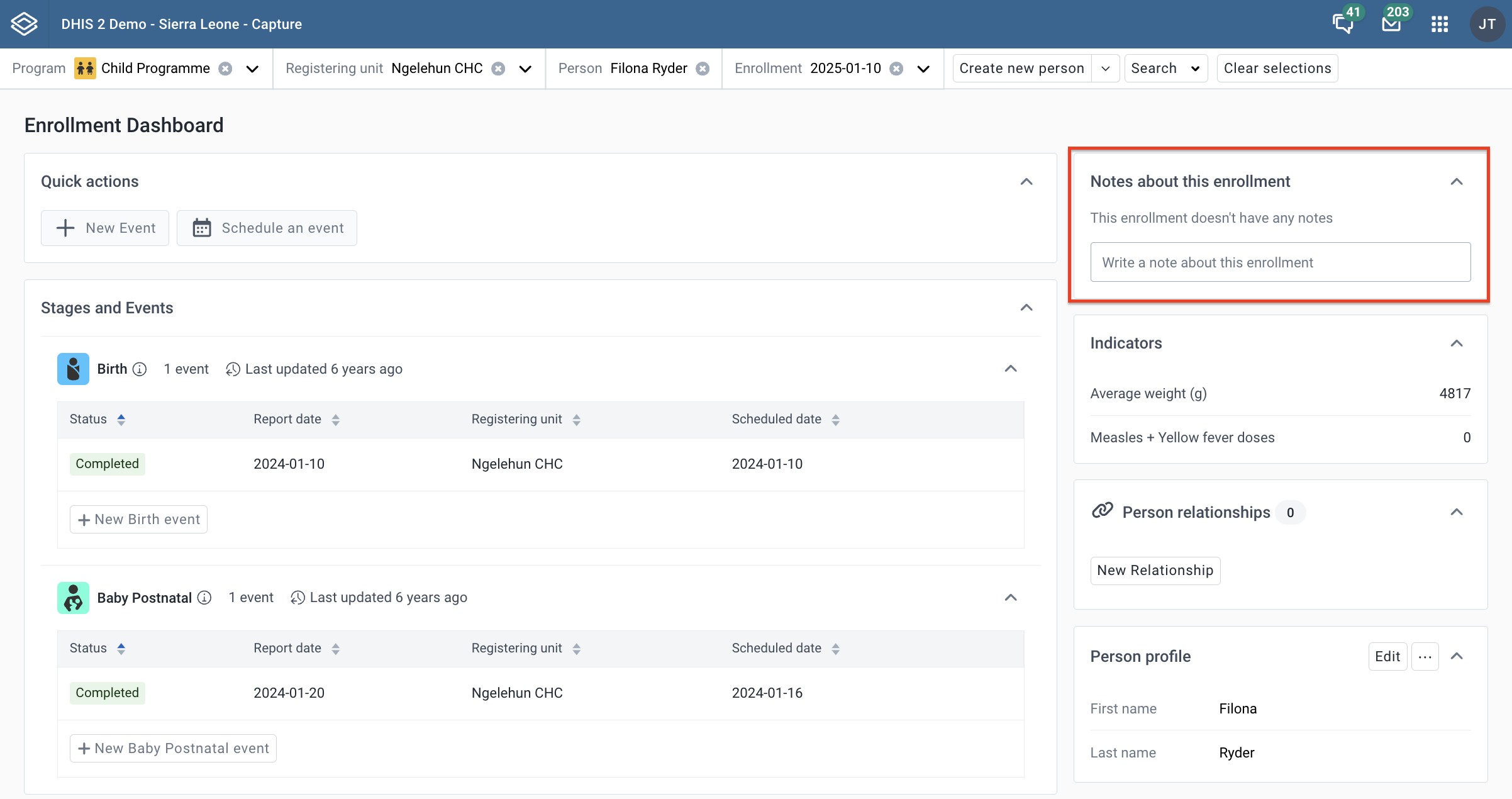Sort Birth table by Report date

coord(336,420)
